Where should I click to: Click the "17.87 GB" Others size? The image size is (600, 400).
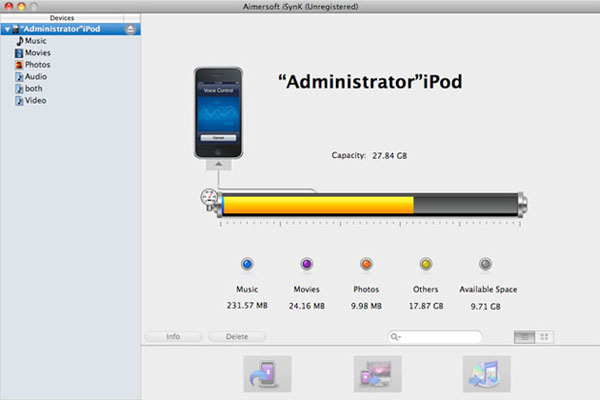426,306
